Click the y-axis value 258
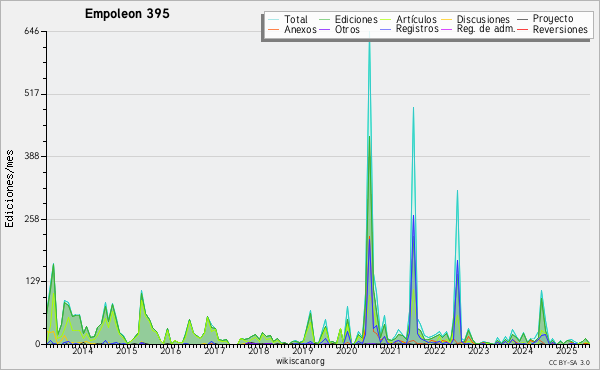The image size is (600, 370). [32, 219]
